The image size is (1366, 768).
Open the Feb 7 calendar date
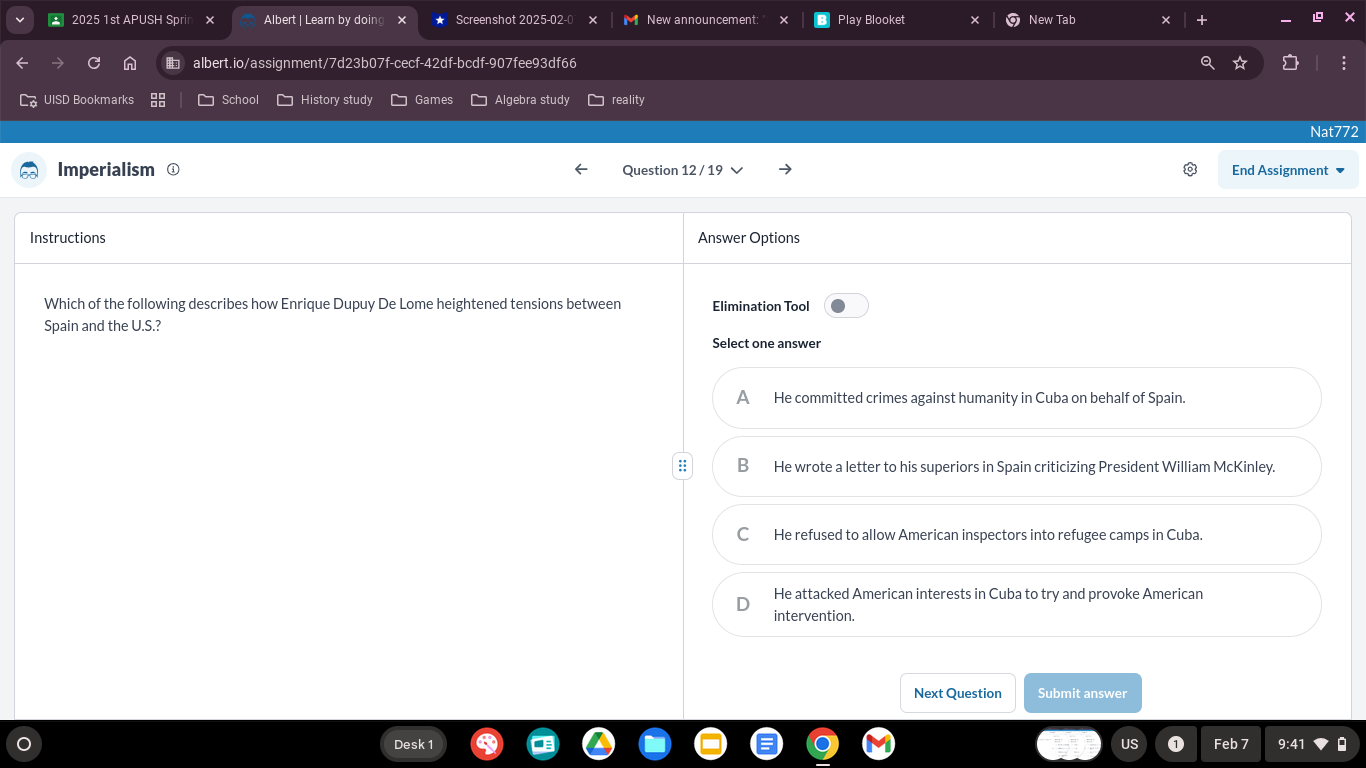(1231, 744)
